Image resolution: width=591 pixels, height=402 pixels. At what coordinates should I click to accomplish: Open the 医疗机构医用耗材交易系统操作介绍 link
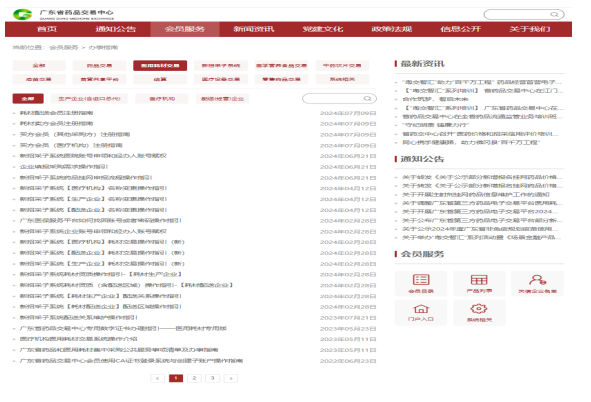click(x=78, y=339)
